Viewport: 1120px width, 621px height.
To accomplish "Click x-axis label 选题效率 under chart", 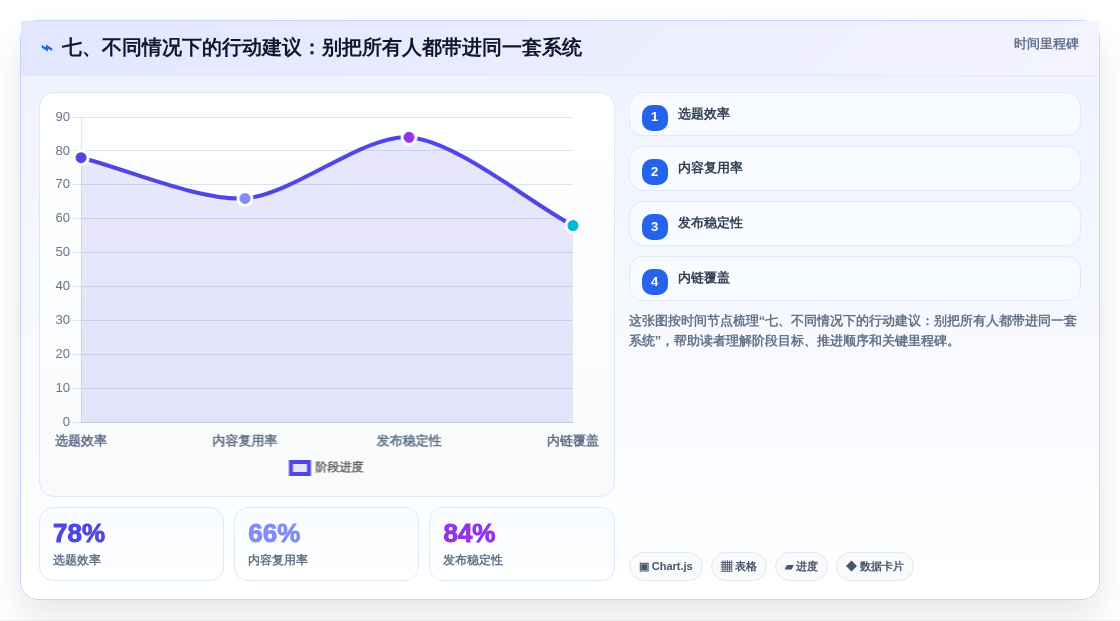I will pos(81,441).
